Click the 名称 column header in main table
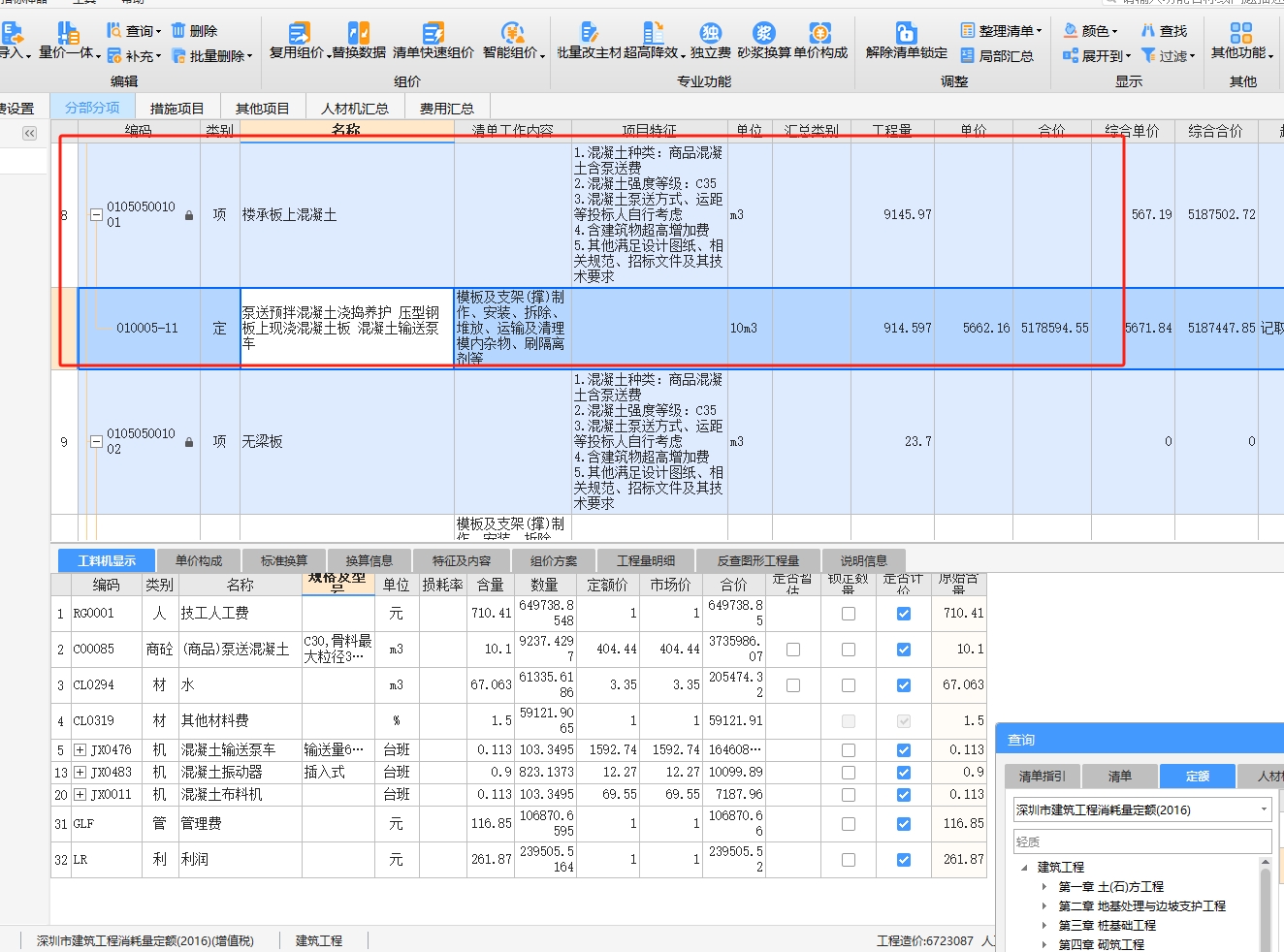This screenshot has width=1284, height=952. click(x=346, y=130)
